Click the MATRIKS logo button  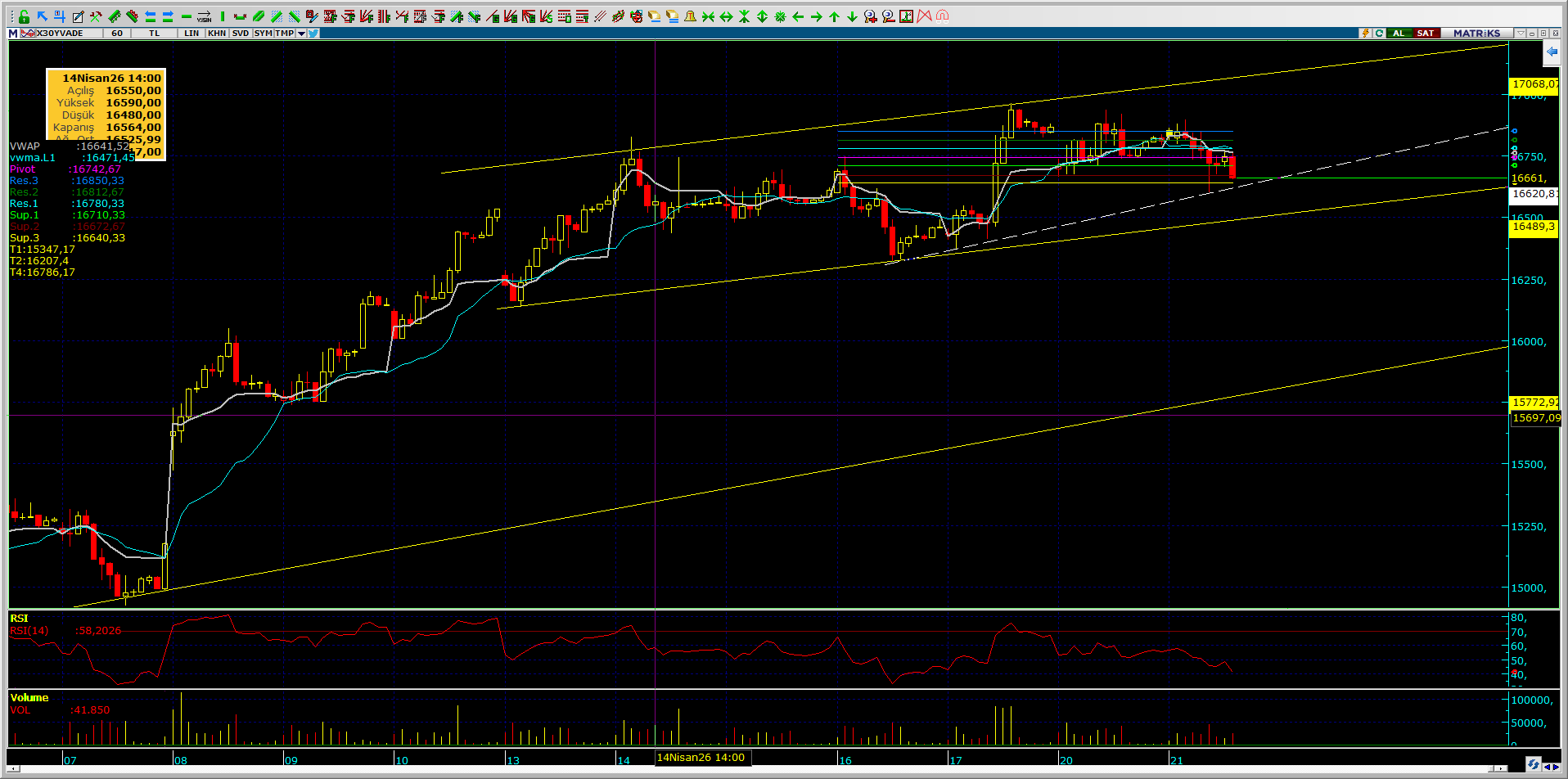[x=1476, y=34]
